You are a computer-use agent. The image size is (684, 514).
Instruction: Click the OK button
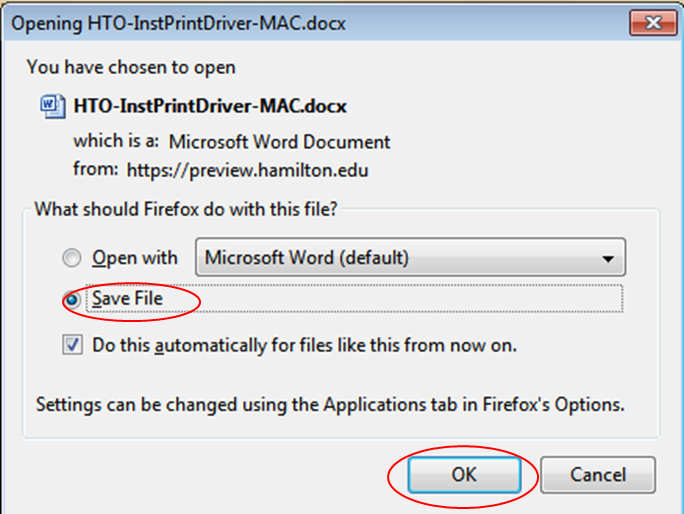click(x=464, y=475)
